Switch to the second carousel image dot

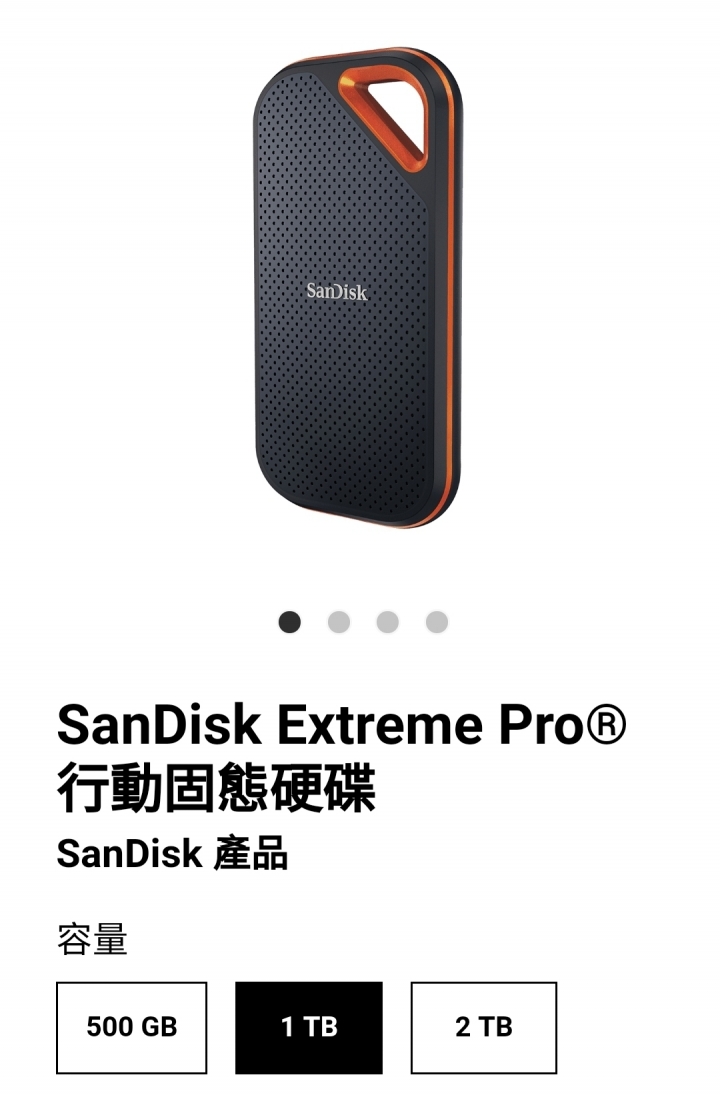pyautogui.click(x=339, y=622)
